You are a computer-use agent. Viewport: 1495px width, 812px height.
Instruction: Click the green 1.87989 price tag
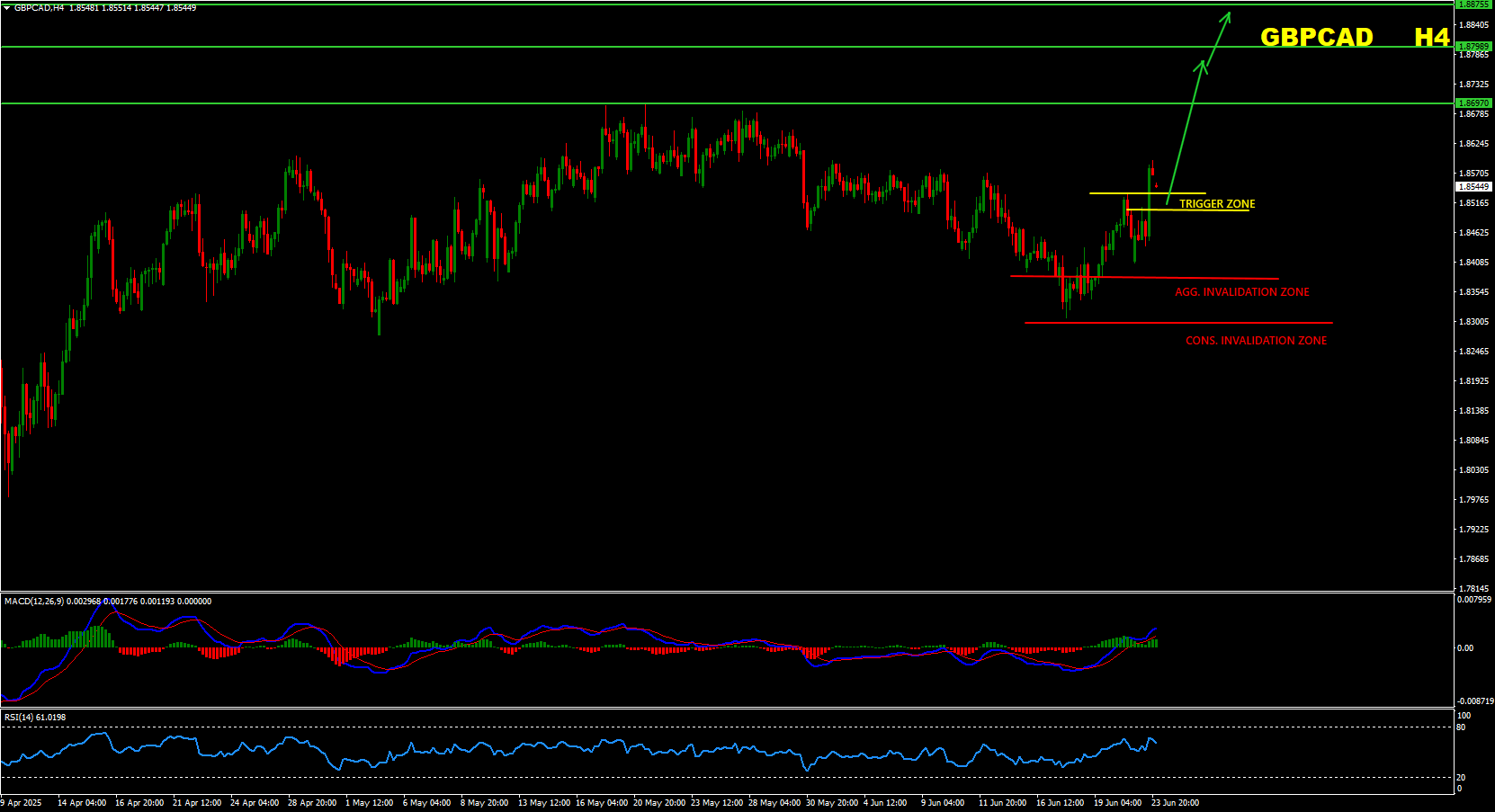(1473, 46)
